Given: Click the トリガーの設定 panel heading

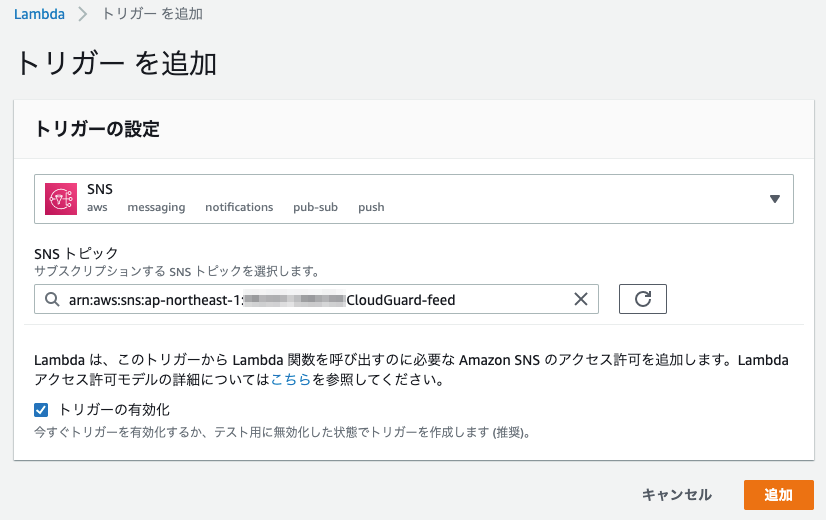Looking at the screenshot, I should pos(97,129).
